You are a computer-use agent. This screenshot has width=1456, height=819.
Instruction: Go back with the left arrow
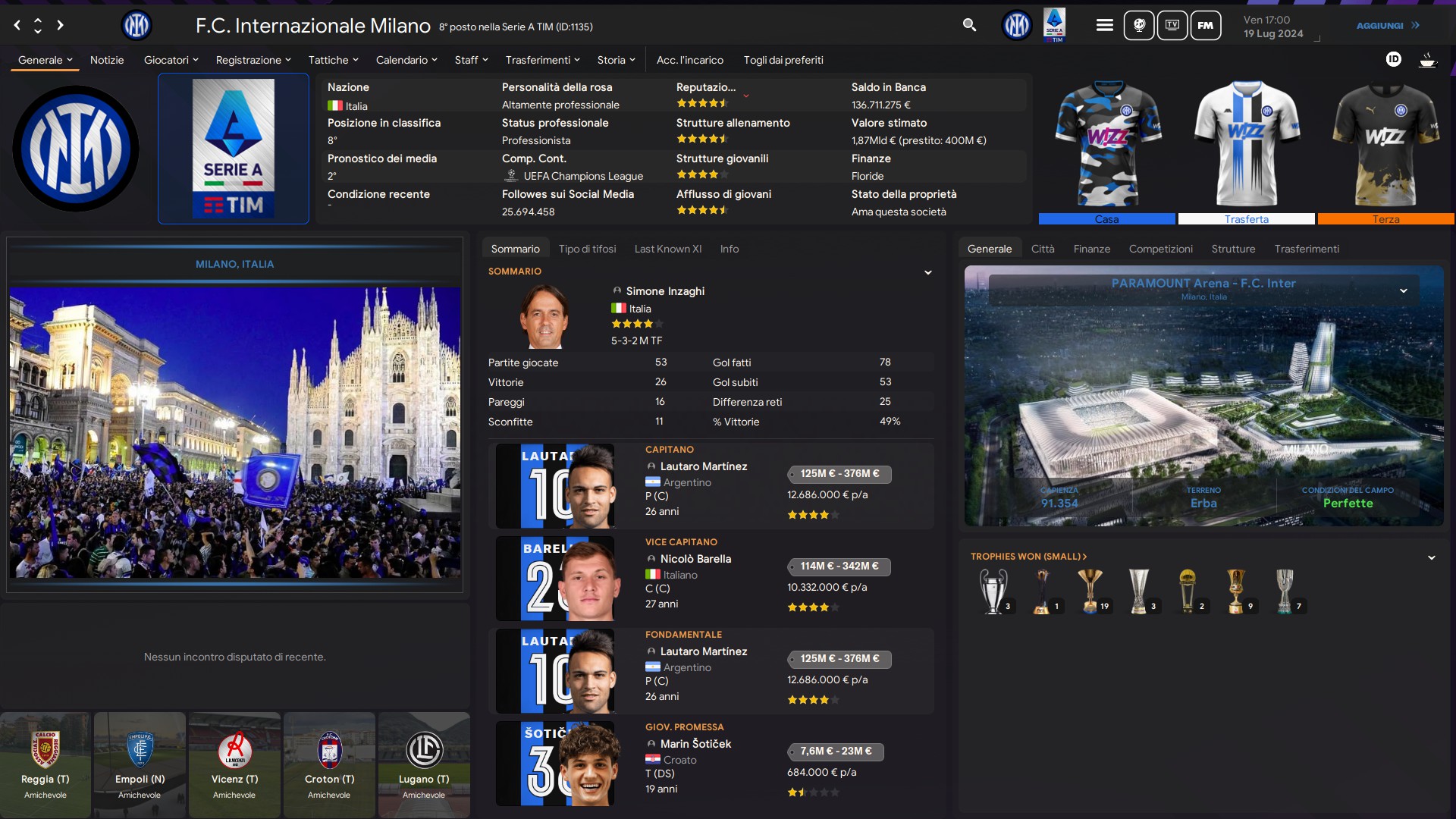coord(17,25)
